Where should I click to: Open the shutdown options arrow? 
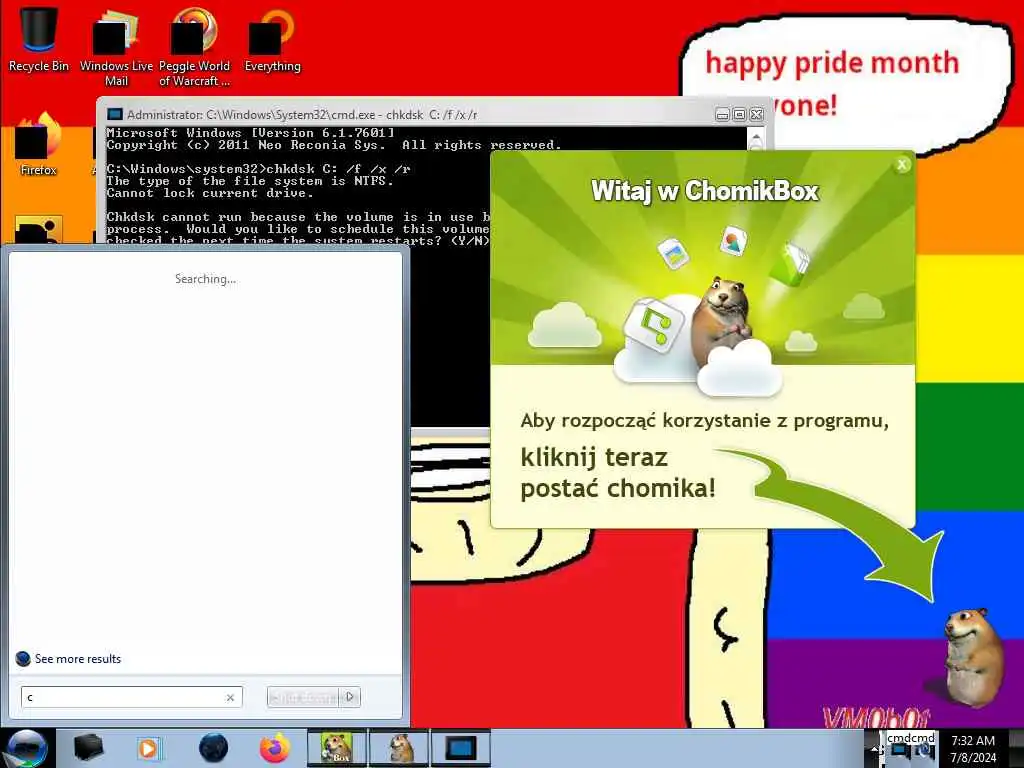click(351, 697)
